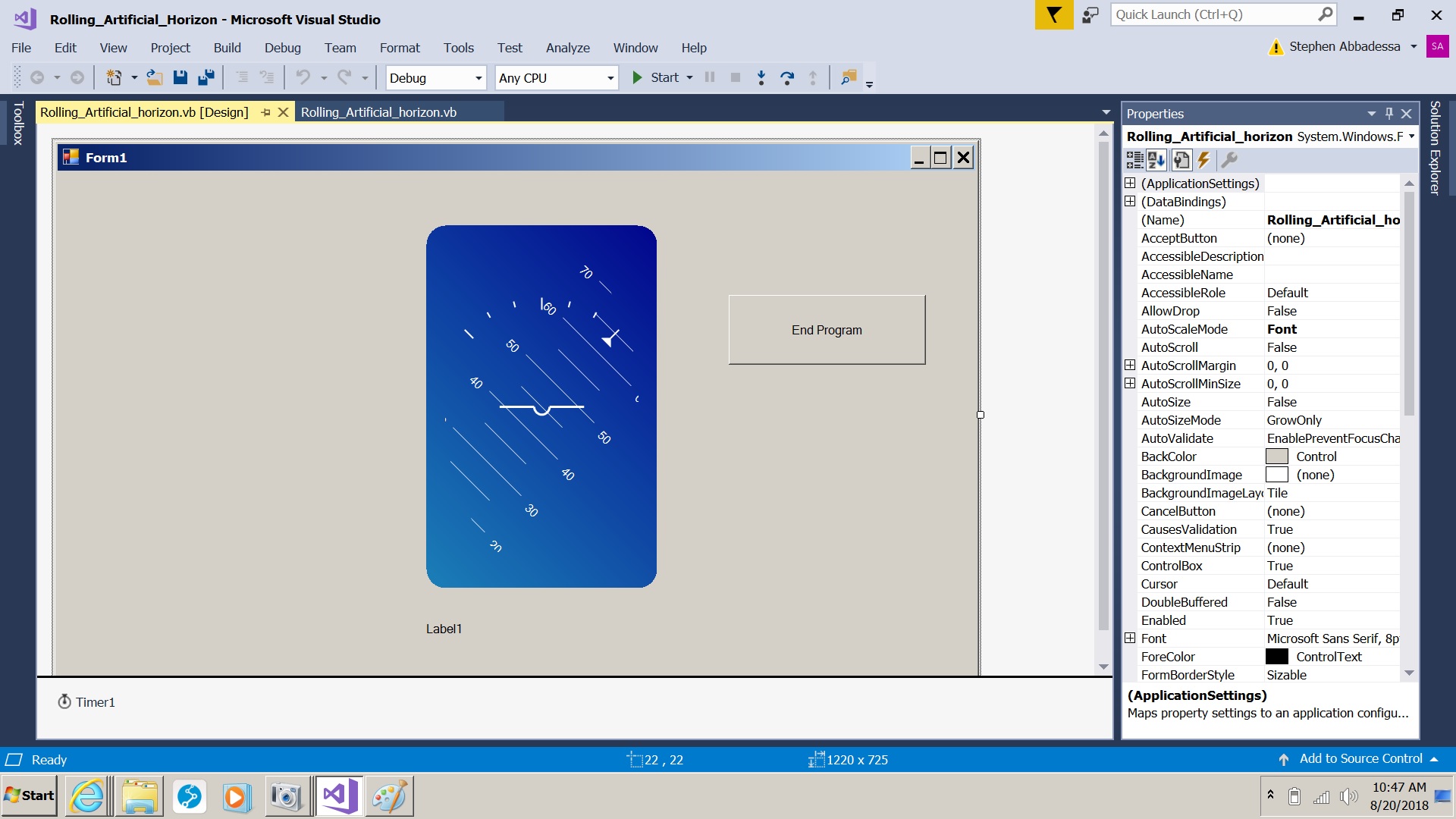
Task: Expand the AutoScrollMargin property
Action: tap(1130, 366)
